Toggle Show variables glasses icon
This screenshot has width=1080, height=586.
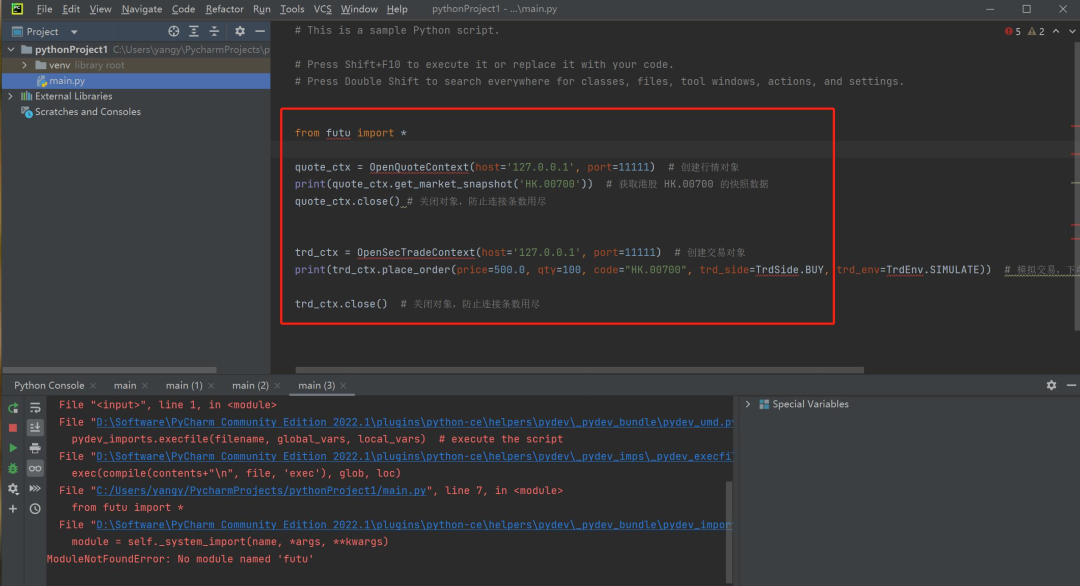(x=35, y=468)
